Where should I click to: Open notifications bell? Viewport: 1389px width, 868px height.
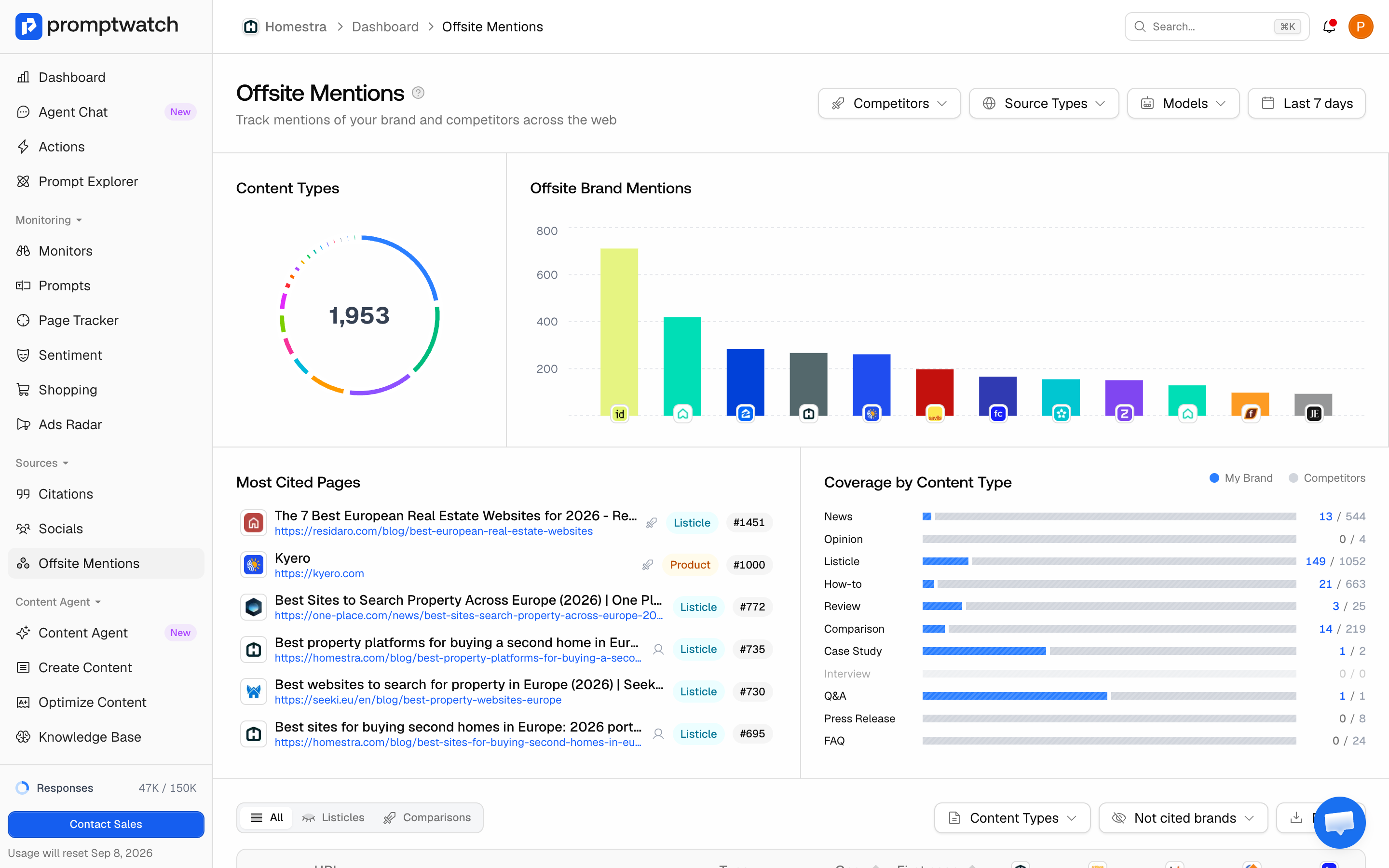pyautogui.click(x=1329, y=27)
